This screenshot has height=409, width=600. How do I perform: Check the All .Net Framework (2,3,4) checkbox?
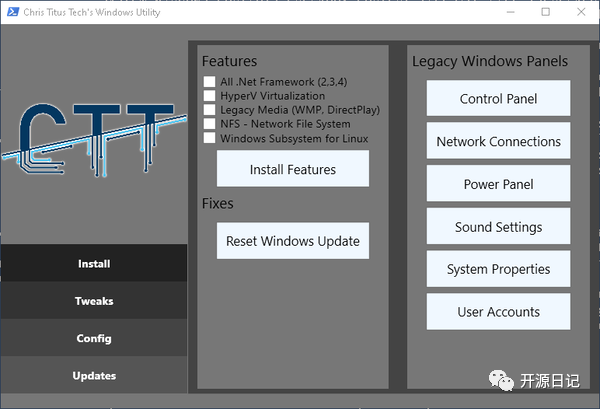(x=209, y=81)
